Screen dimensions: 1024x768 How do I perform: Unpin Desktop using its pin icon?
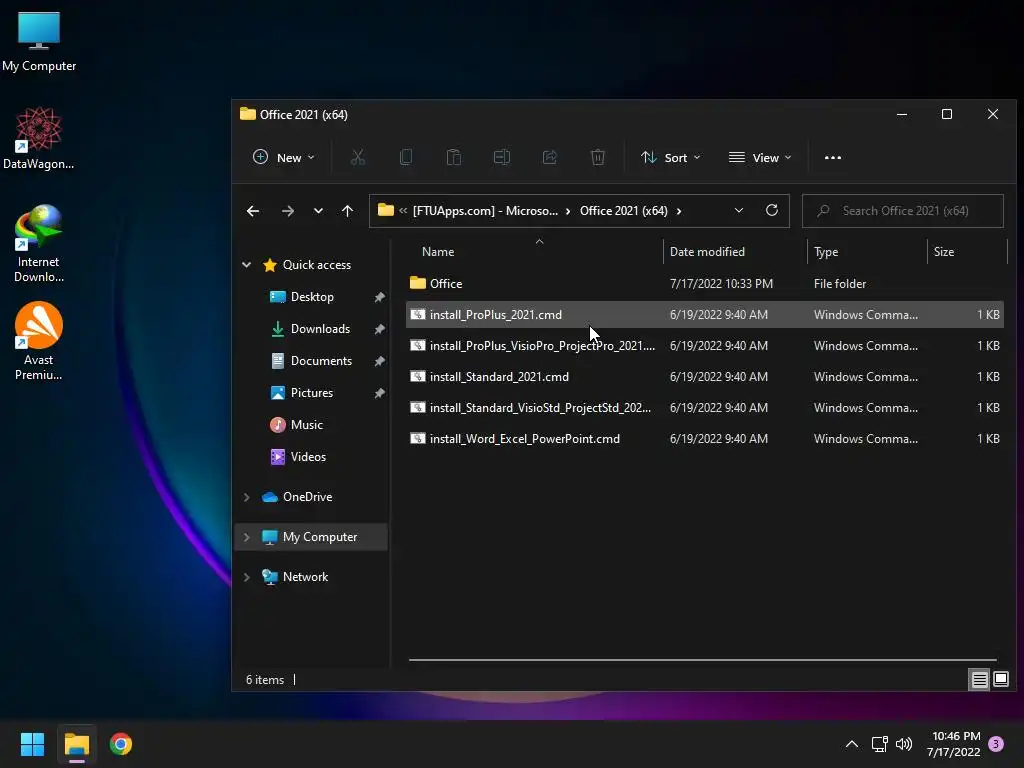point(379,297)
